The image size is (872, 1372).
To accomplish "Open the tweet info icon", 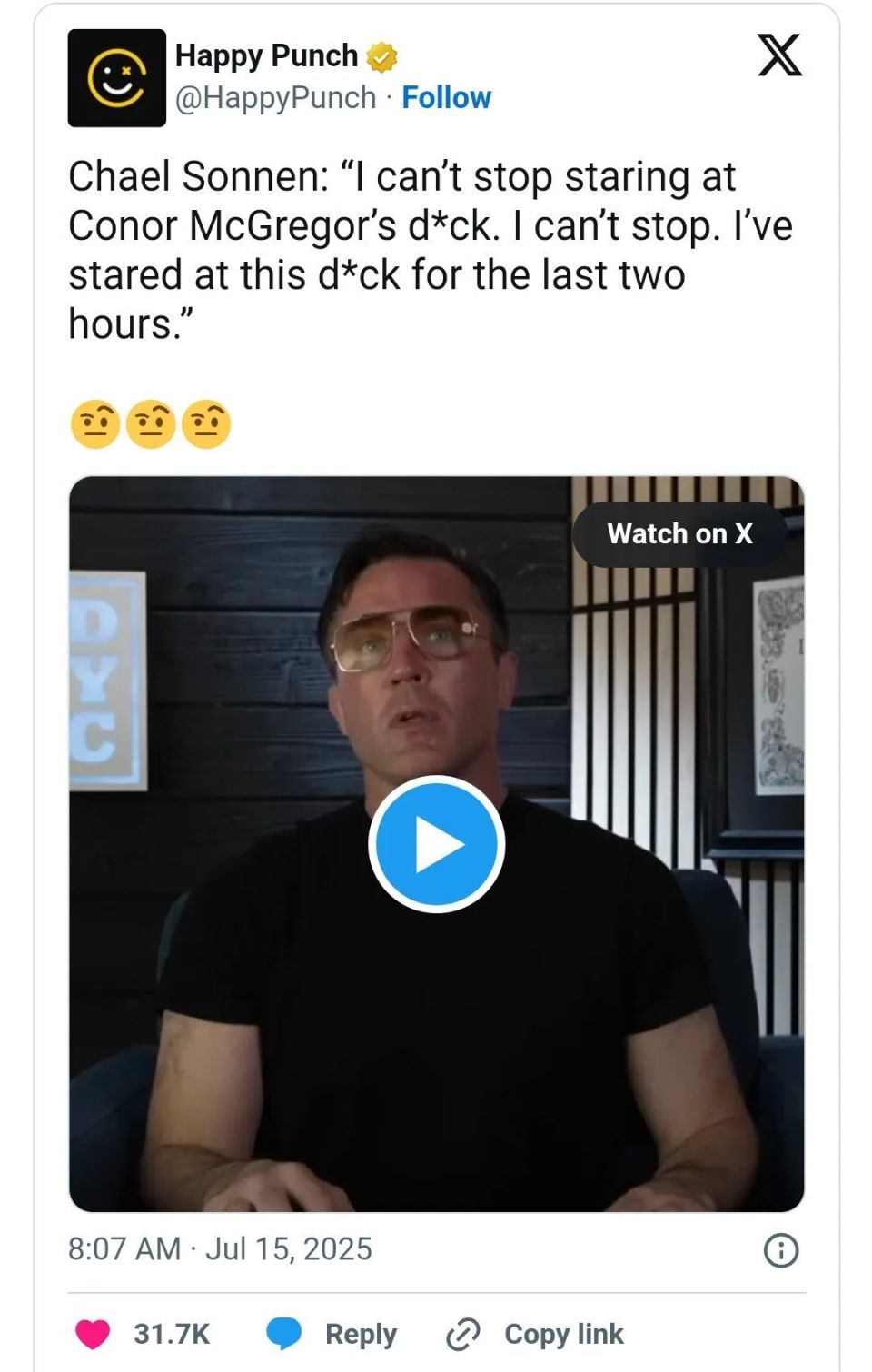I will (781, 1250).
